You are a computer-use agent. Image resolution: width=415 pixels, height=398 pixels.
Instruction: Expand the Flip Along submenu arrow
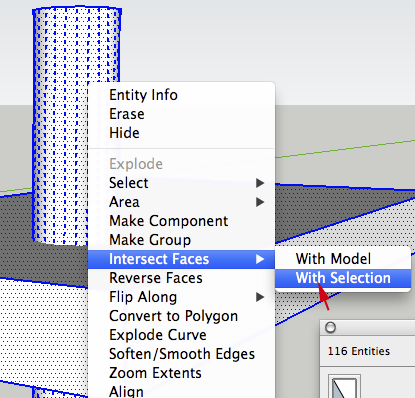pyautogui.click(x=260, y=297)
